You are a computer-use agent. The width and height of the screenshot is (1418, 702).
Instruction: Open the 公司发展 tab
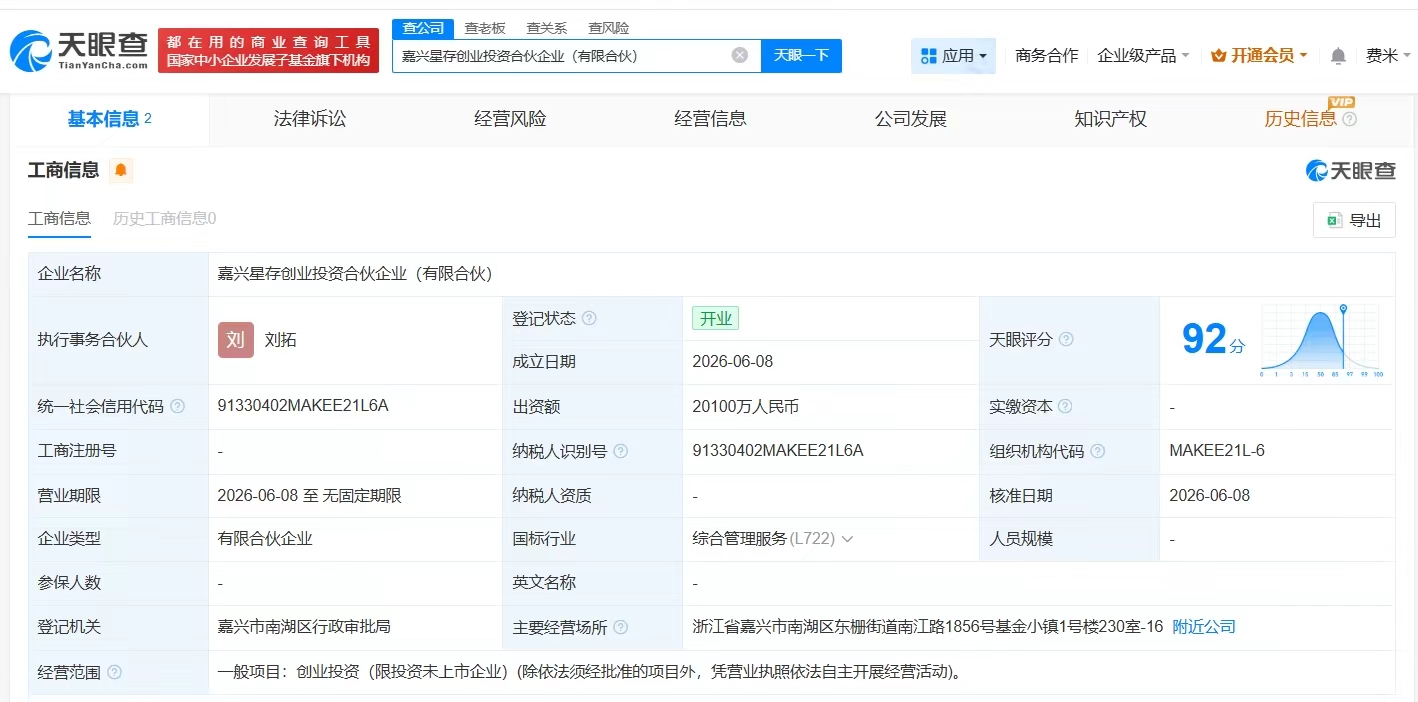click(x=910, y=119)
